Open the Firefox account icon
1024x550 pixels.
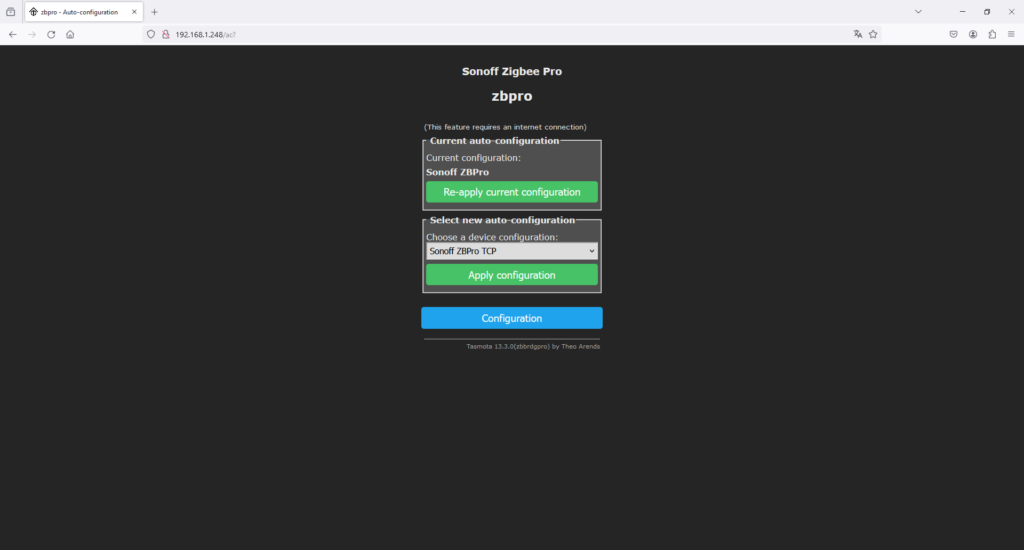click(x=973, y=34)
